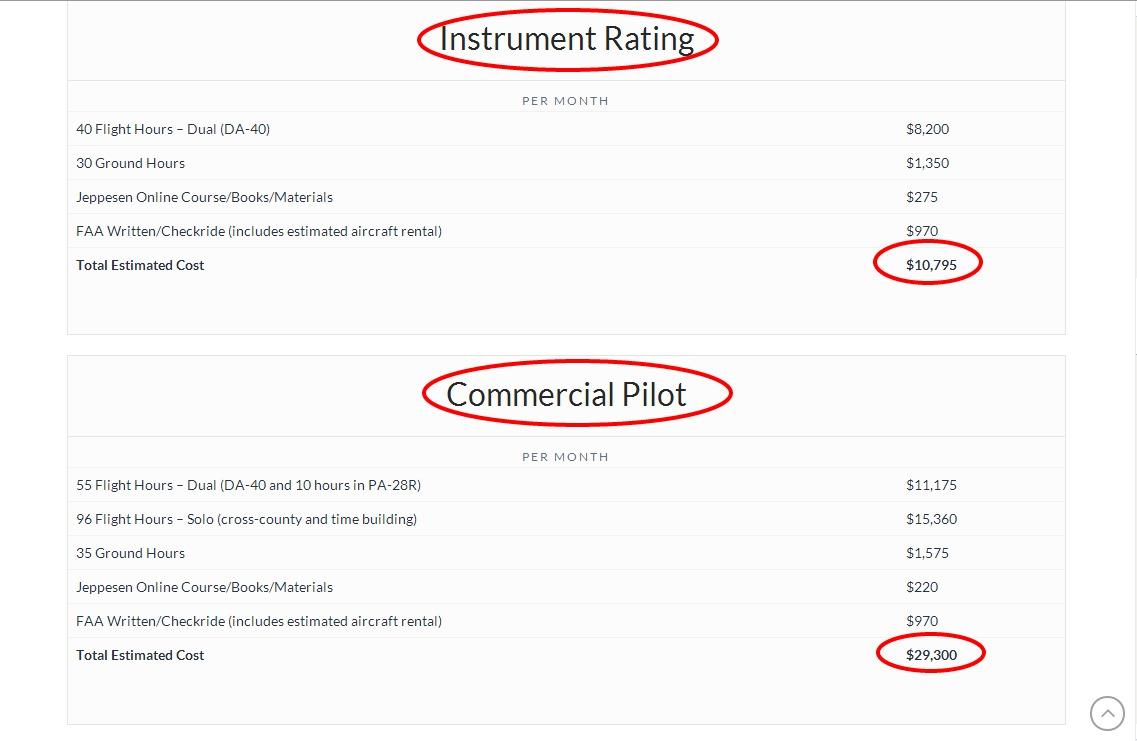Click the $11,175 price value
Screen dimensions: 1137x741
pos(931,485)
